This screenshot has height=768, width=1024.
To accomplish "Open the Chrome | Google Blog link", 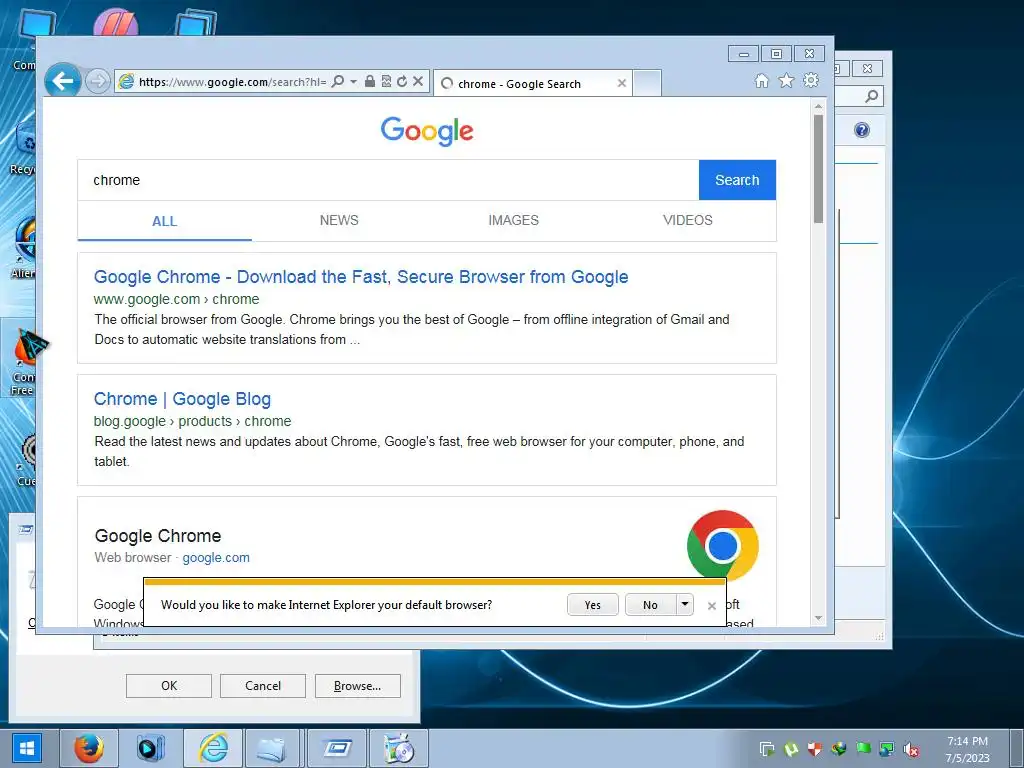I will coord(182,399).
